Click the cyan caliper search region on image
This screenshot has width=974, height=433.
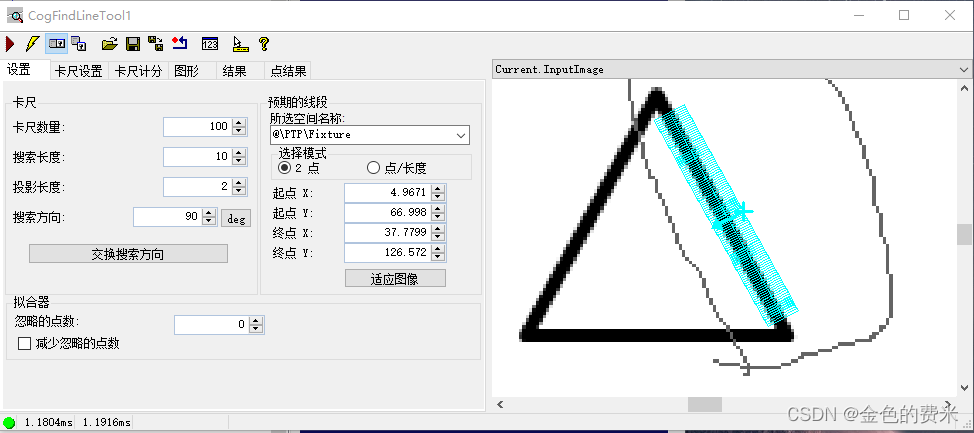point(726,214)
